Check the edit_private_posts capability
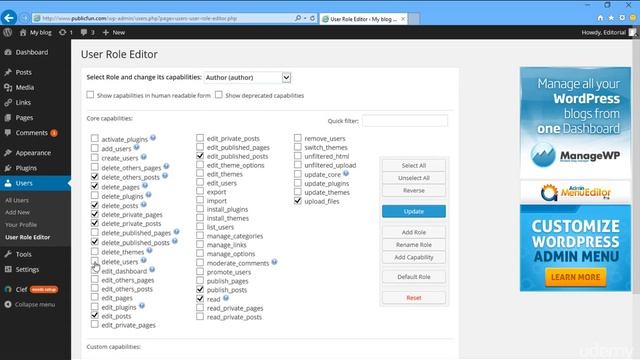This screenshot has width=640, height=360. coord(200,138)
